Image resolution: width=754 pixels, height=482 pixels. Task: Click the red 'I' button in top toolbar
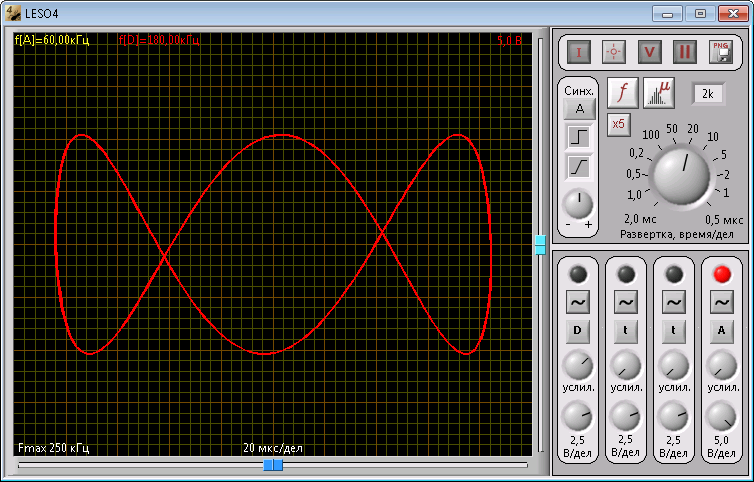click(x=580, y=51)
